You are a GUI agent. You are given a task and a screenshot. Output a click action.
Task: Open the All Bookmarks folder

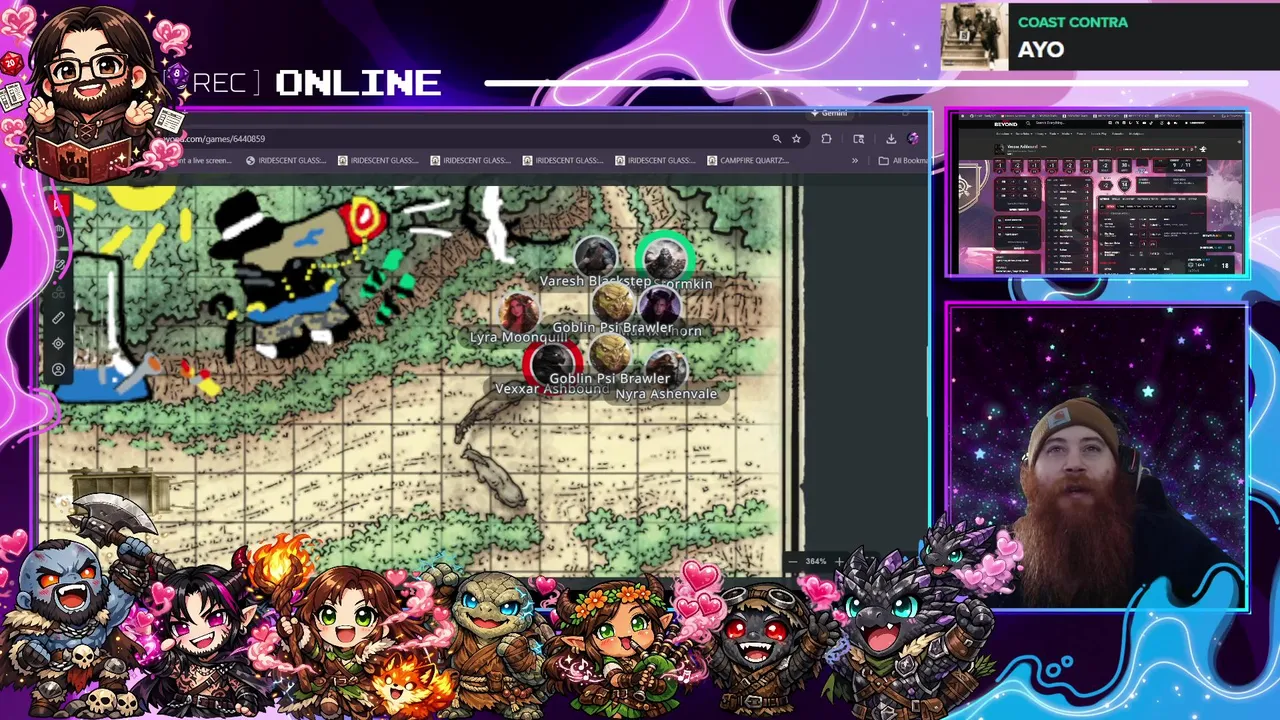pos(903,160)
